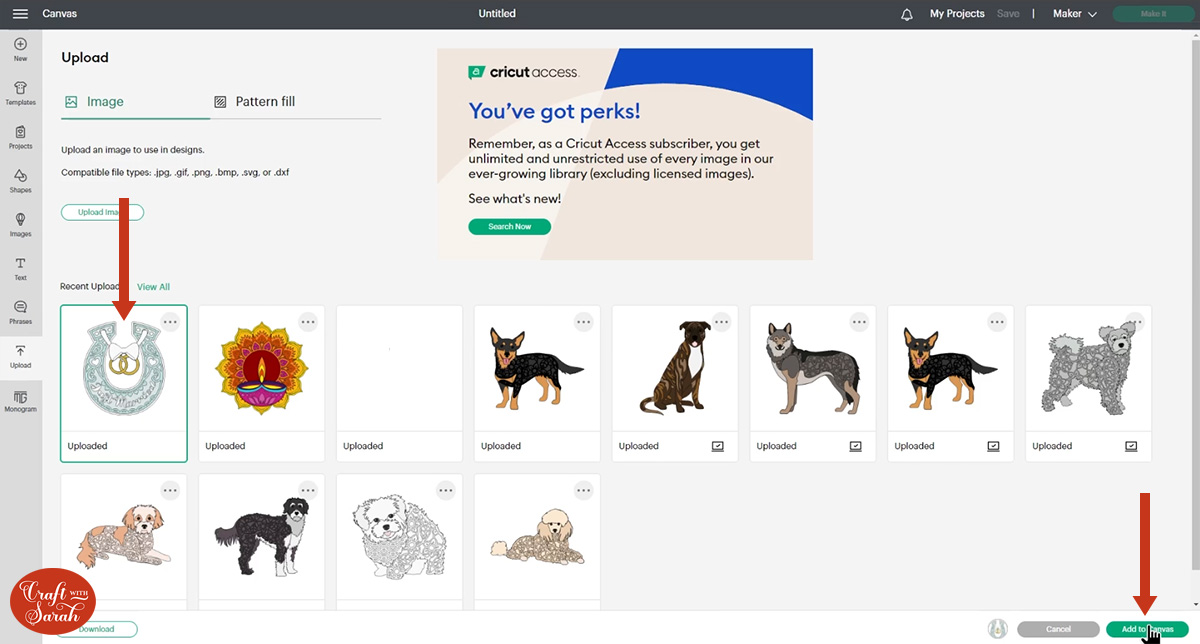The width and height of the screenshot is (1200, 644).
Task: Open options menu on grey curly dog card
Action: tap(1136, 322)
